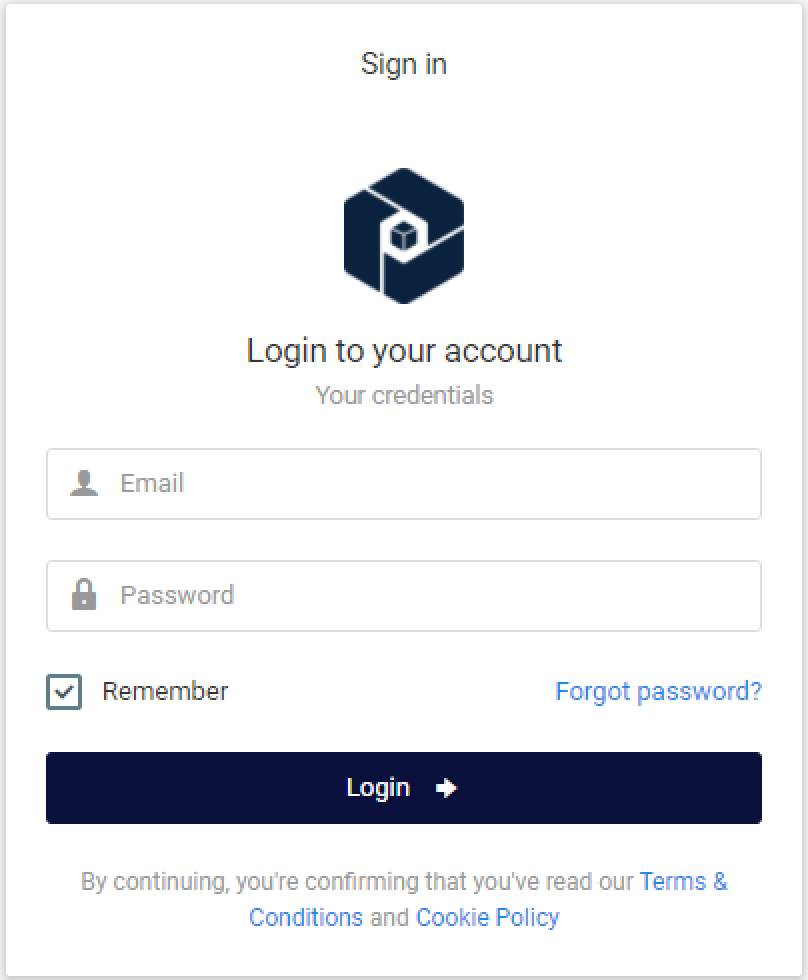Open the Forgot password? link
Screen dimensions: 808x980
point(658,692)
